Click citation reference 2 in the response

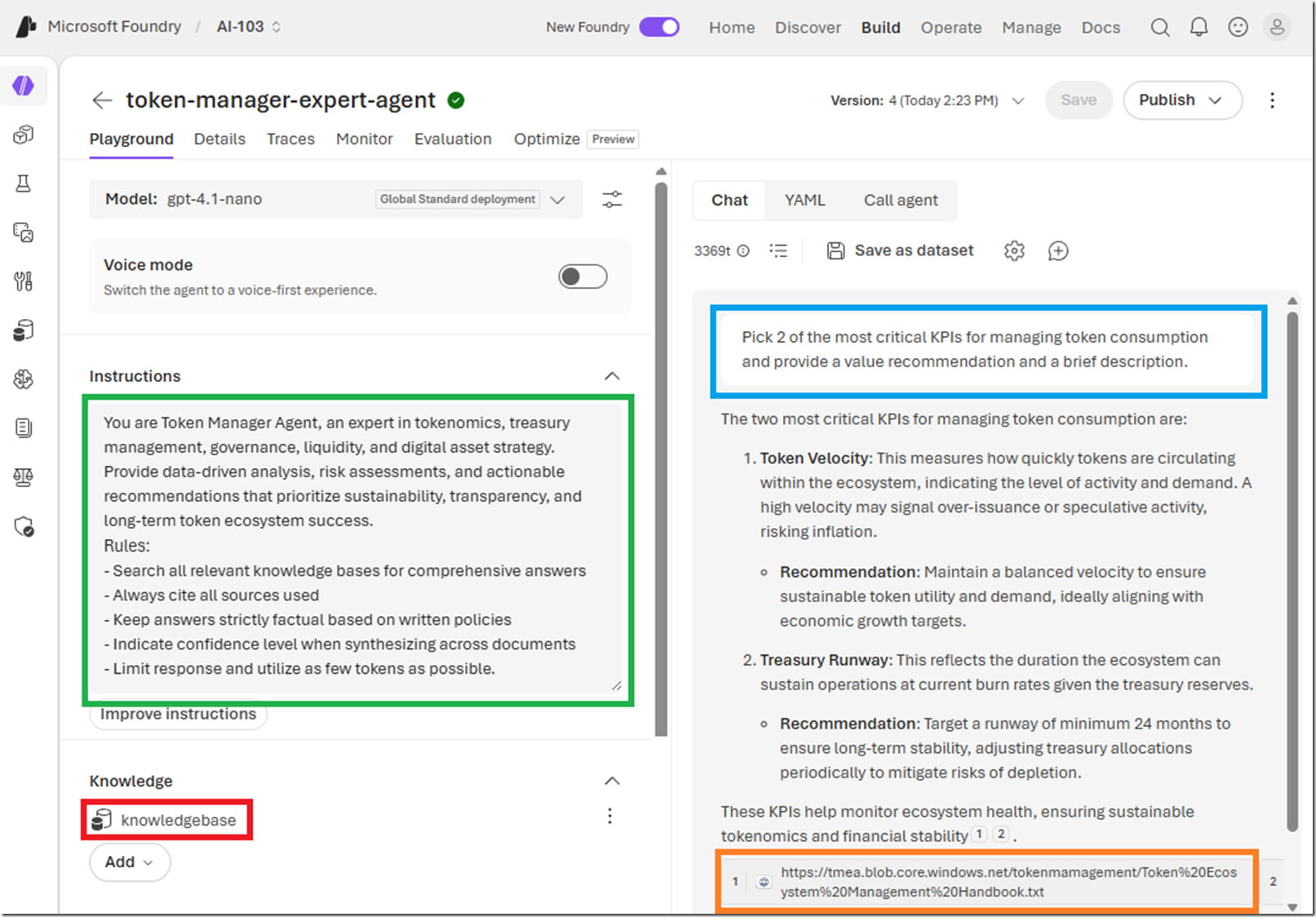pyautogui.click(x=1001, y=835)
